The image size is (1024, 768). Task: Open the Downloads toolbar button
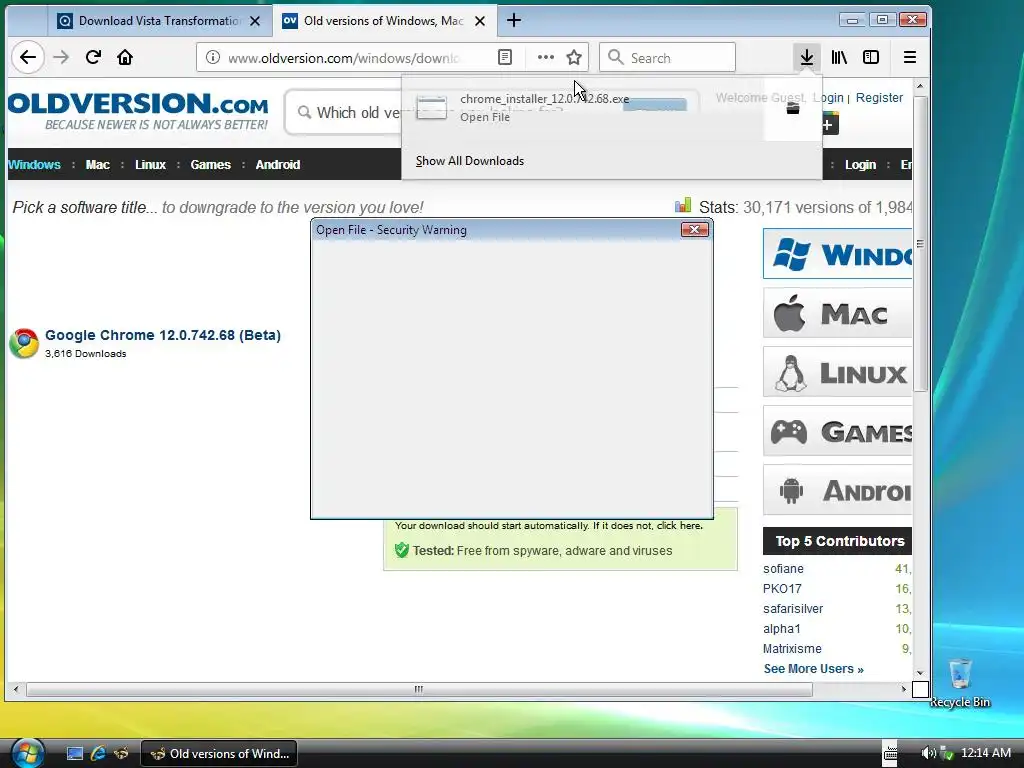pyautogui.click(x=807, y=57)
